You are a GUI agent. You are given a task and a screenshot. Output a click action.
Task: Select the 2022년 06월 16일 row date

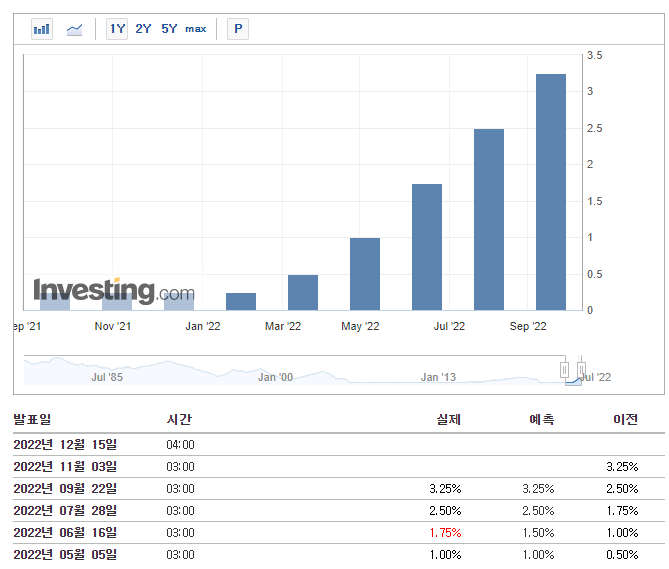click(65, 533)
